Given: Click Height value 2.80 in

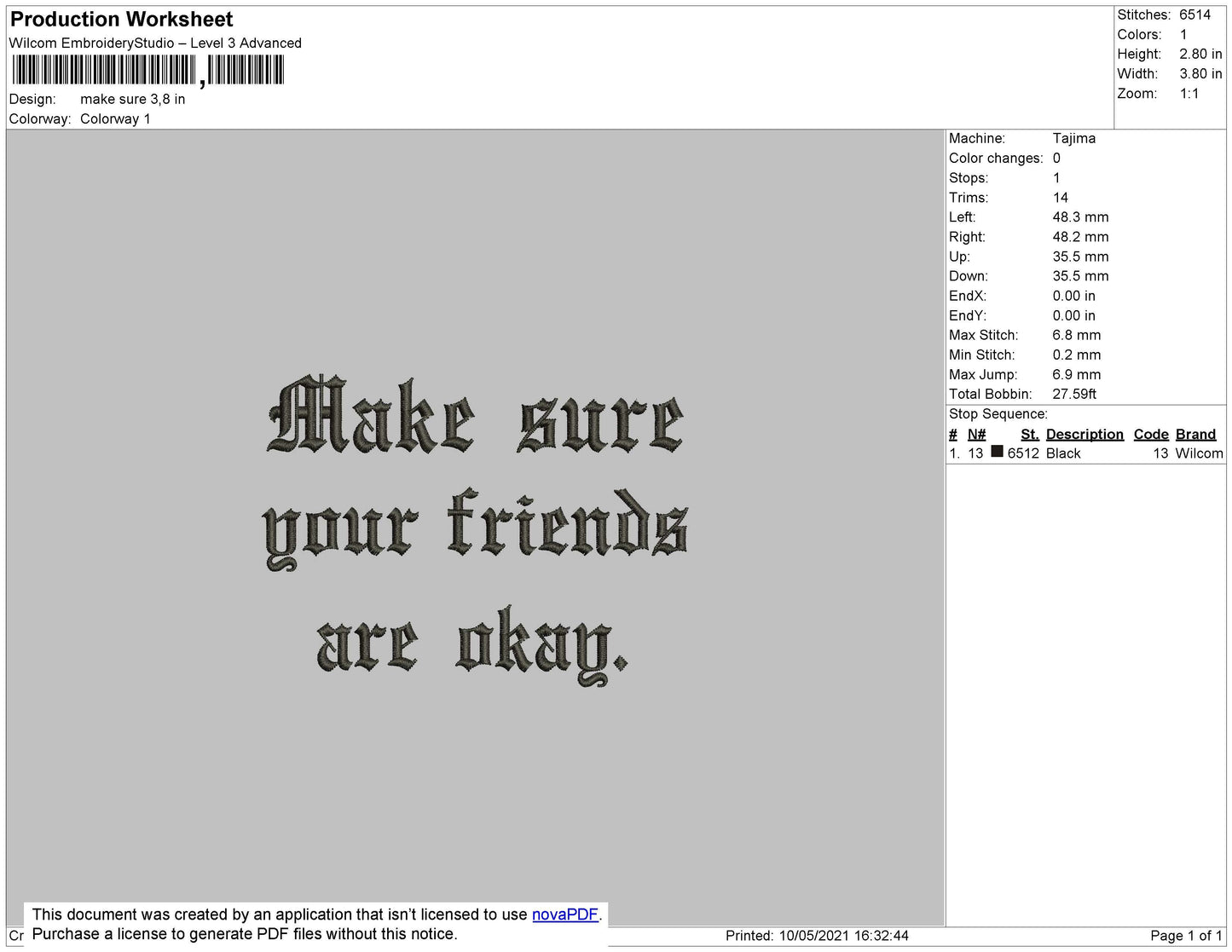Looking at the screenshot, I should point(1200,54).
